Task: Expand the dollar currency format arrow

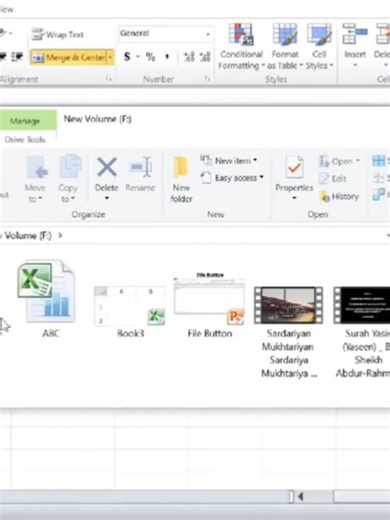Action: (x=138, y=57)
